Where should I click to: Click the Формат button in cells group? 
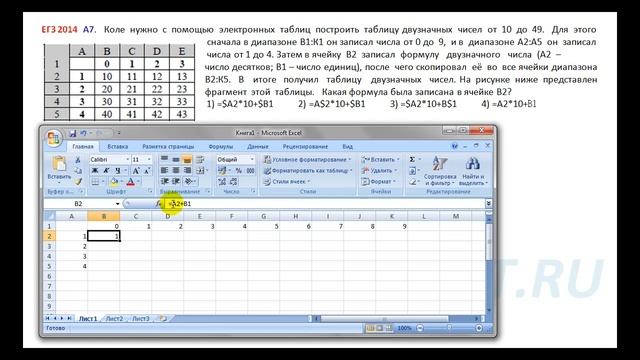379,182
